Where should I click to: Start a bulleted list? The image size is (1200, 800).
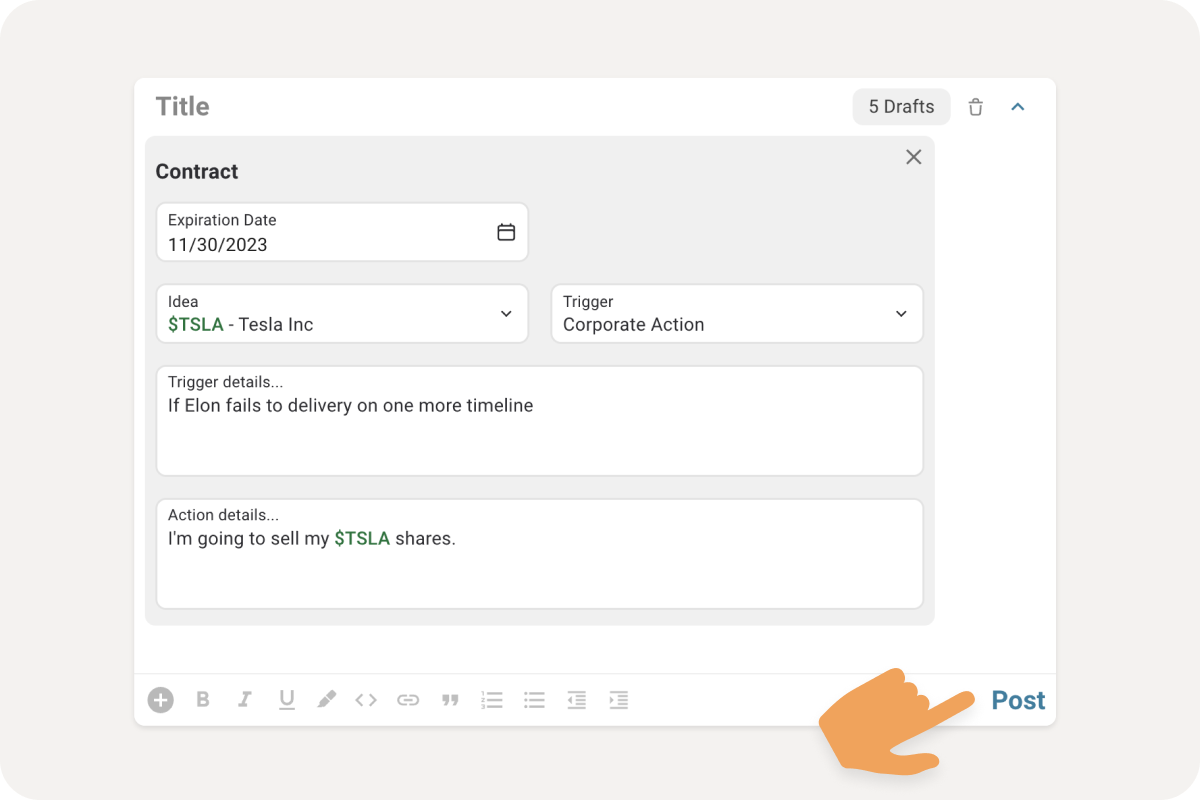535,700
